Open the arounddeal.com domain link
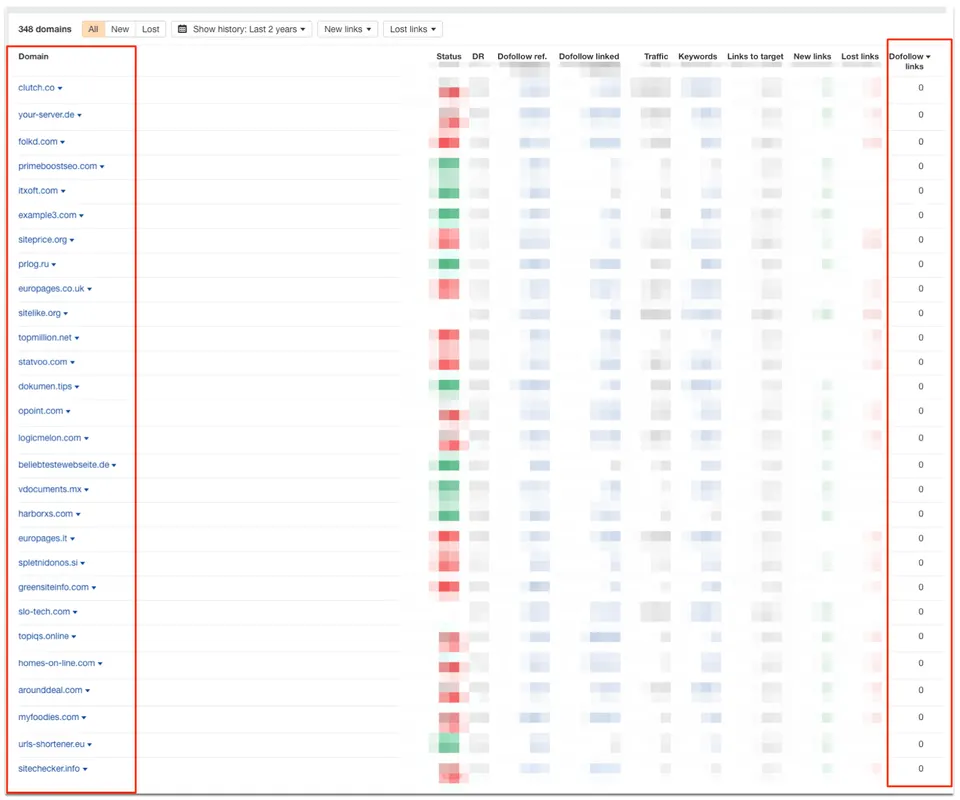The width and height of the screenshot is (960, 800). coord(50,690)
